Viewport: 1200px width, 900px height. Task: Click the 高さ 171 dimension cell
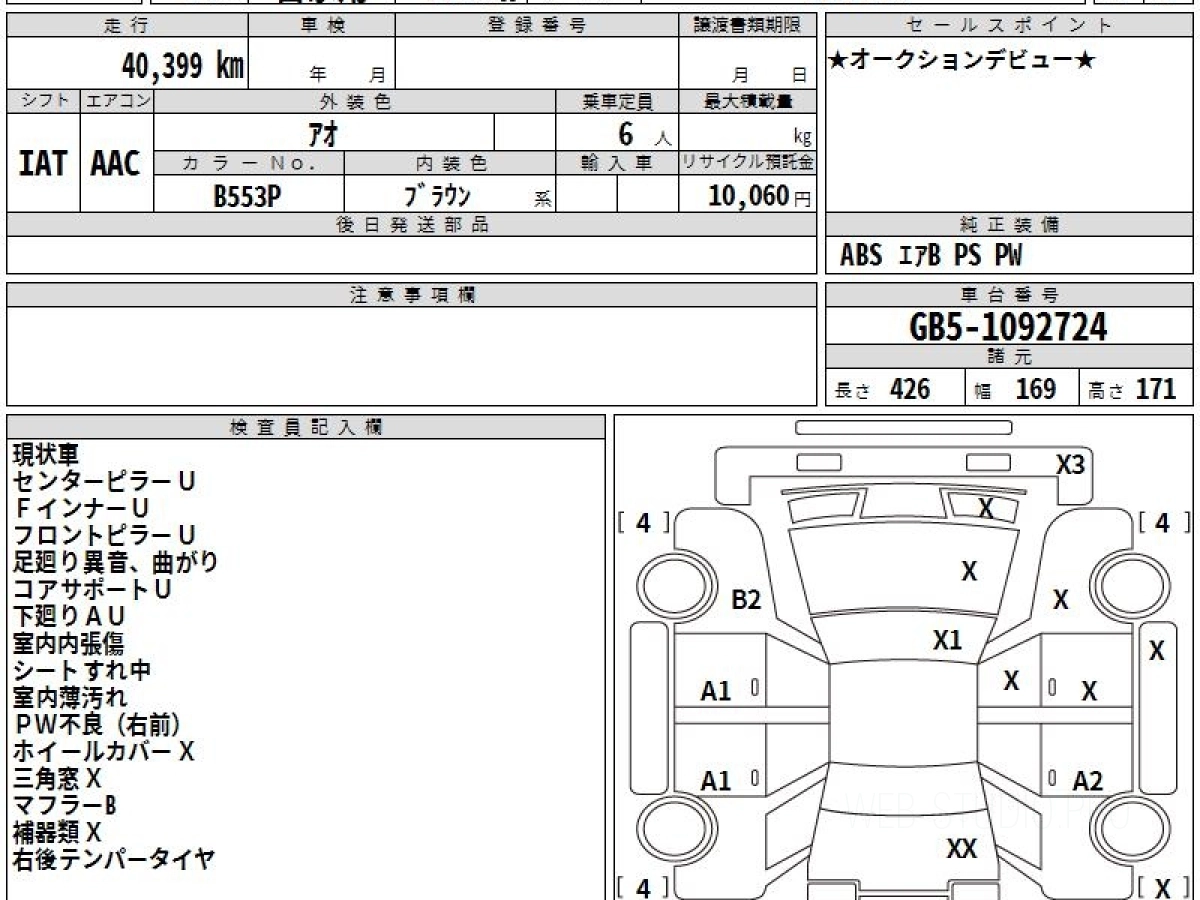click(x=1136, y=388)
